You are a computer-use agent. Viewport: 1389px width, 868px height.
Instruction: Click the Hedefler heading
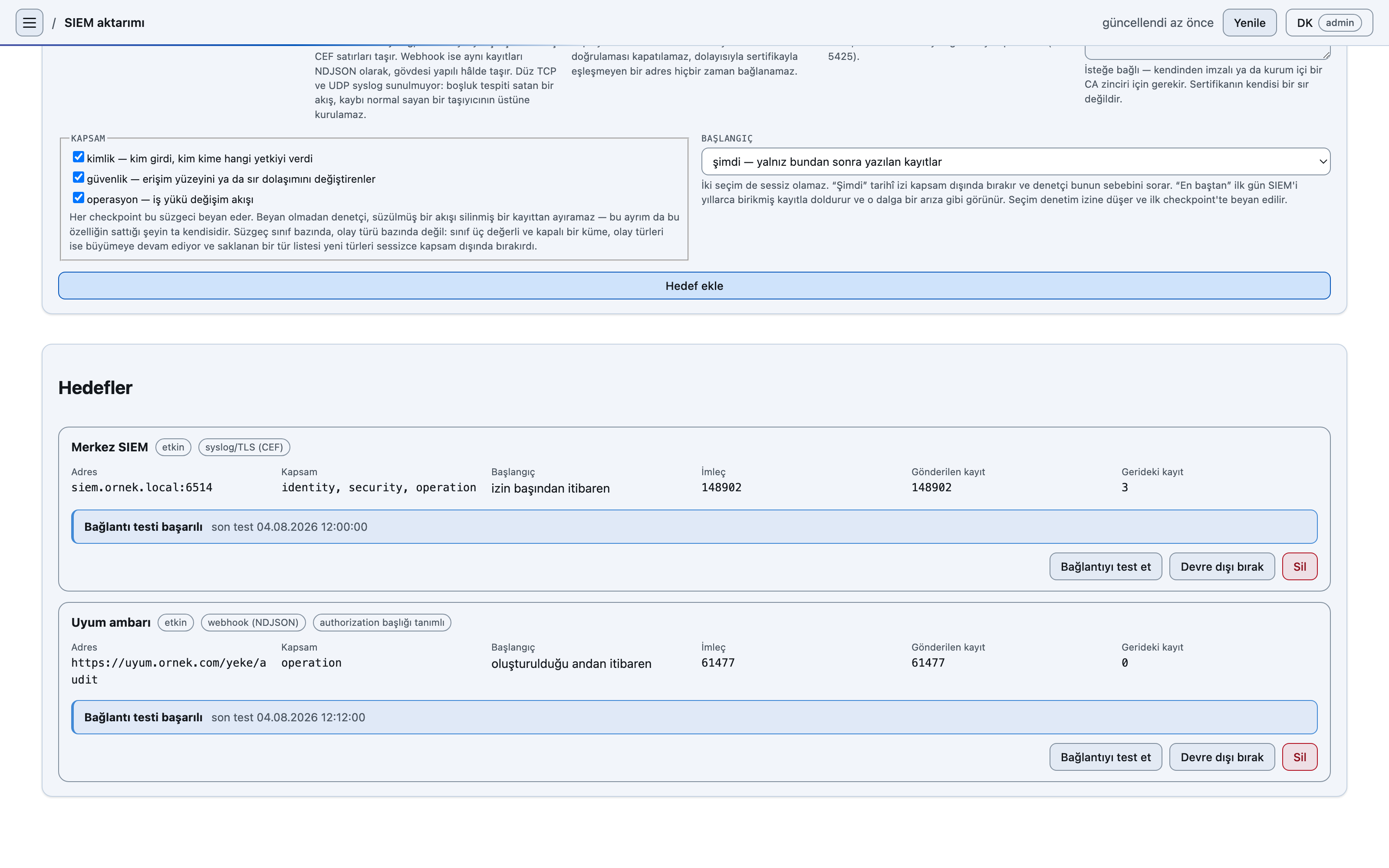click(95, 388)
